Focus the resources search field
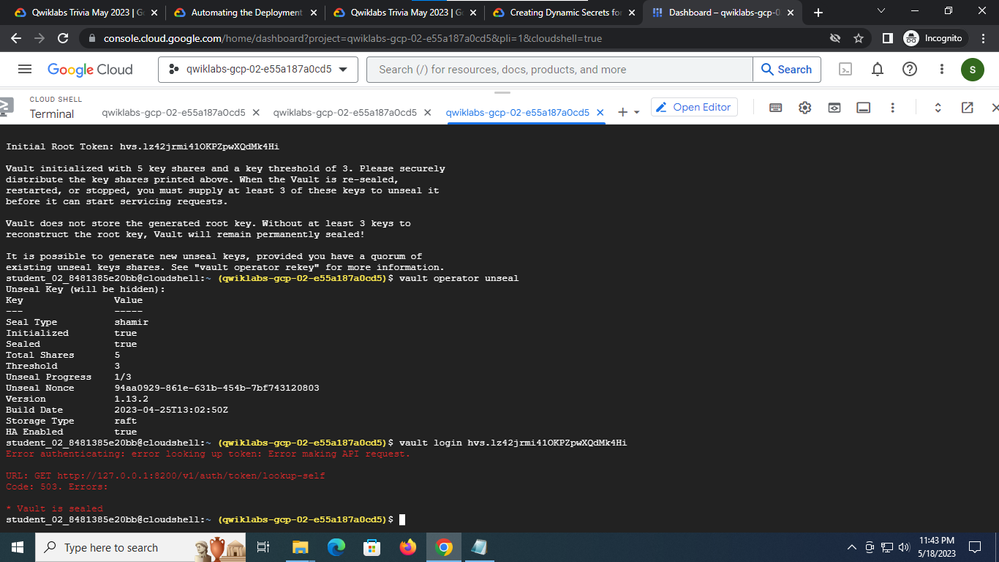 click(559, 69)
